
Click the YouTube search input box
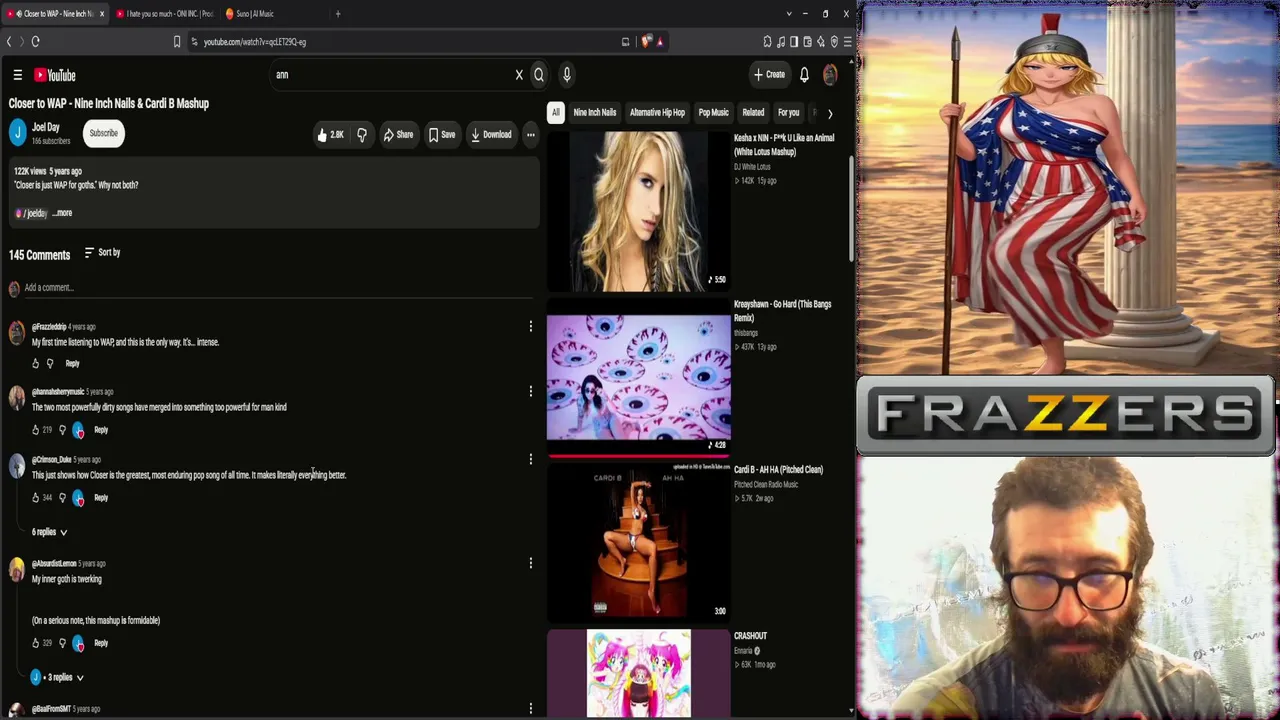392,75
